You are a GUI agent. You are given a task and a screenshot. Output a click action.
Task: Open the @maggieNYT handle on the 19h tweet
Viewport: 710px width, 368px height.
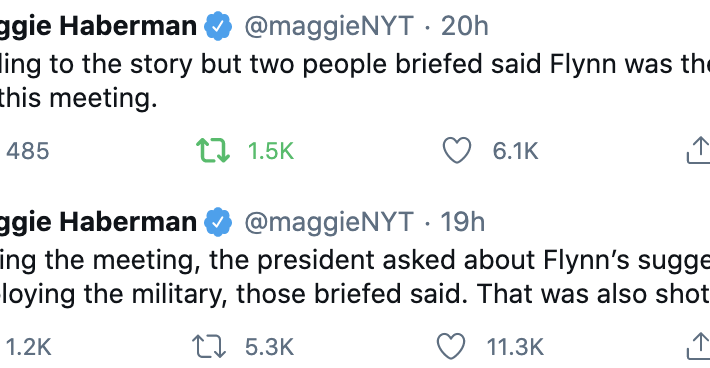(x=329, y=222)
